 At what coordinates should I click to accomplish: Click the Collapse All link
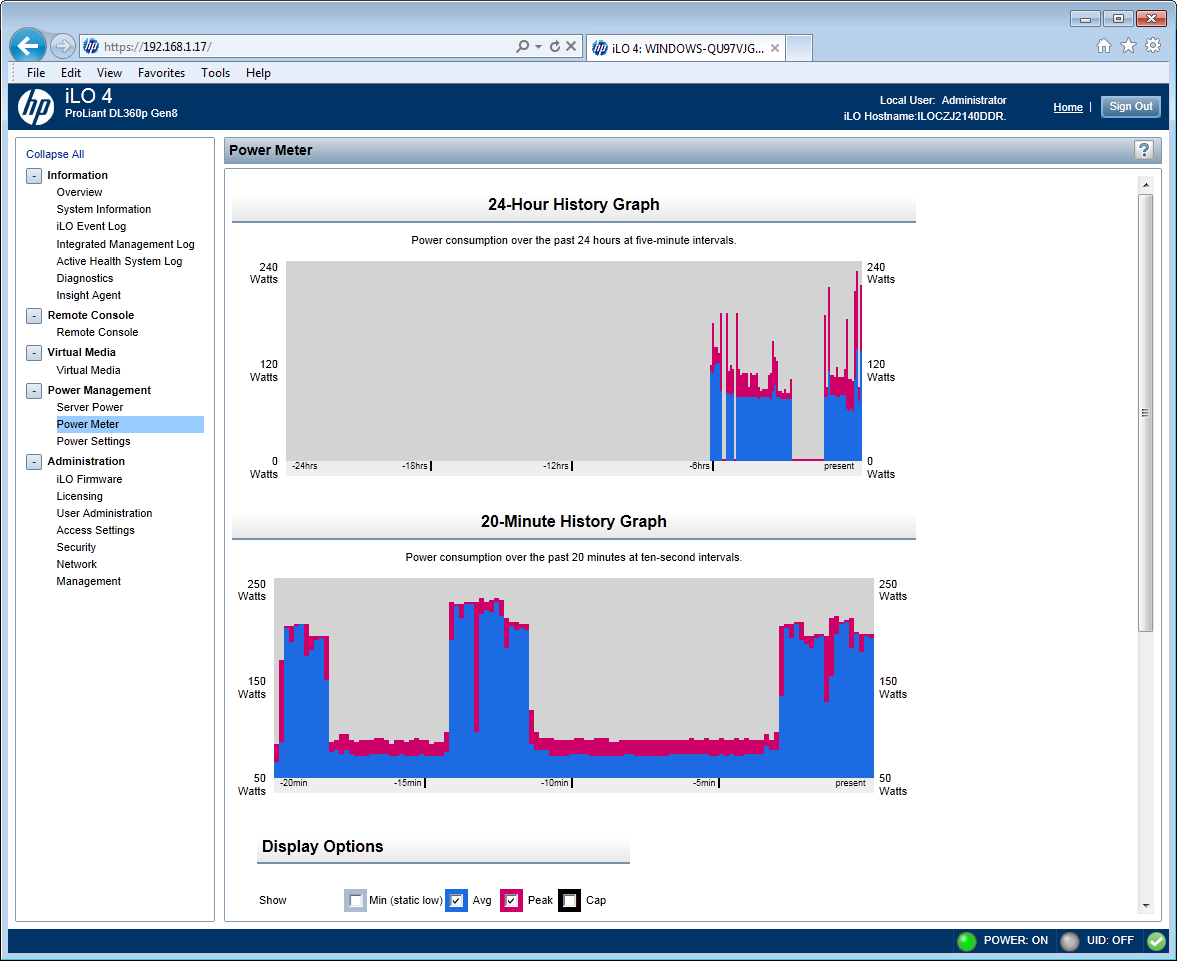coord(55,154)
